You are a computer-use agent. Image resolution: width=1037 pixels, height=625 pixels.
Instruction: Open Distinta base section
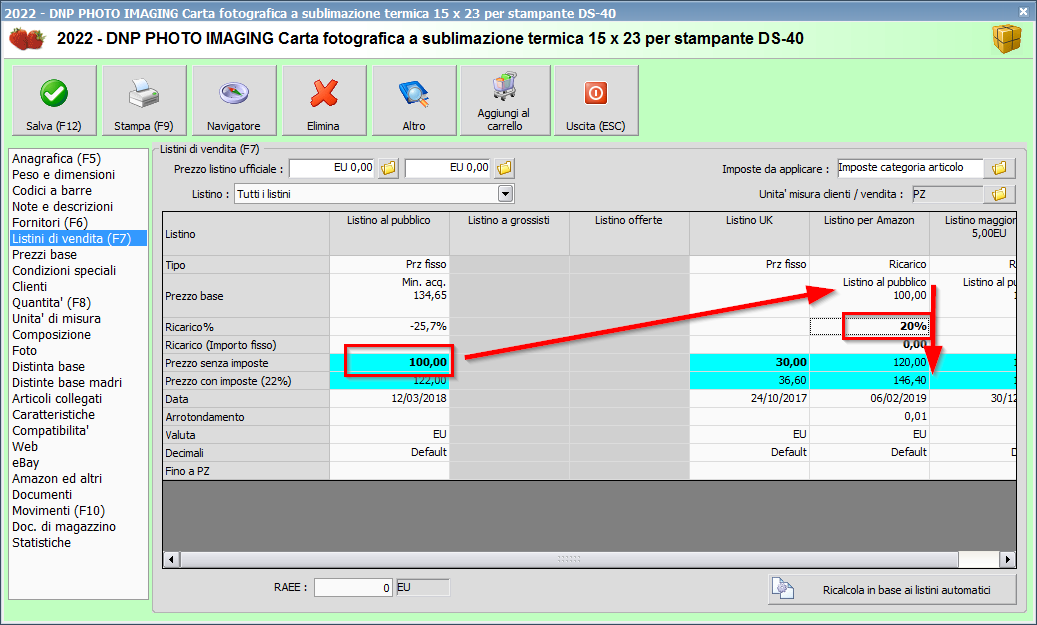(48, 366)
